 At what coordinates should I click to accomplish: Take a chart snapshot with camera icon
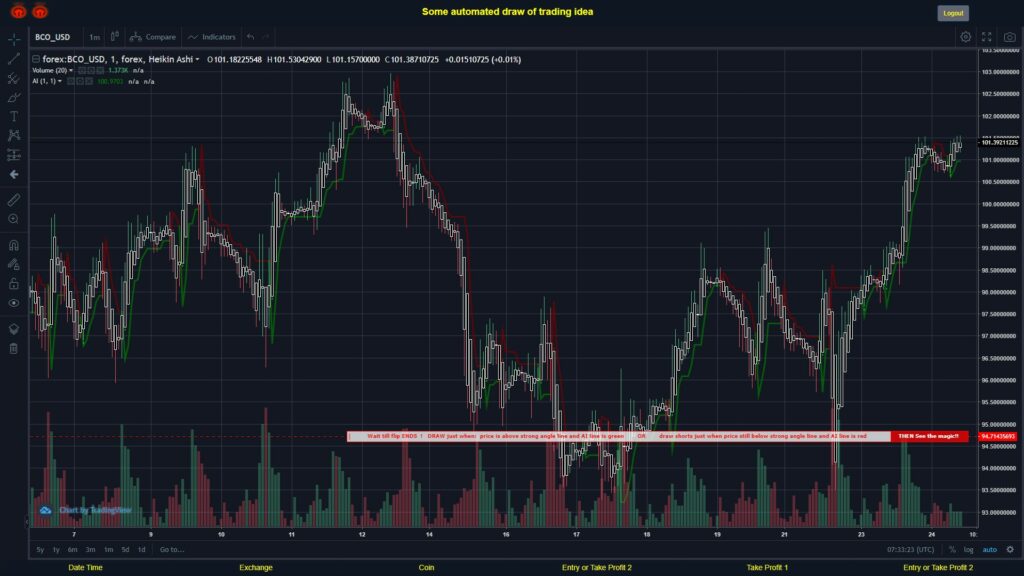point(1010,37)
